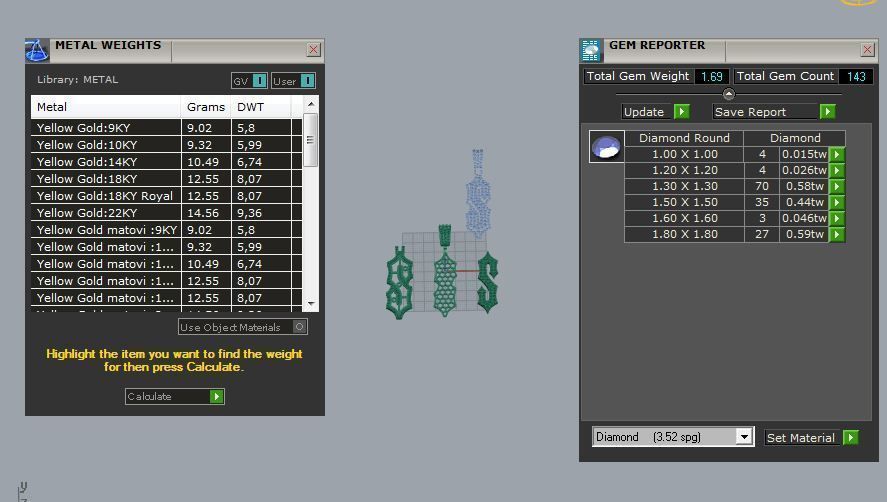Click the Grams column header

point(206,107)
